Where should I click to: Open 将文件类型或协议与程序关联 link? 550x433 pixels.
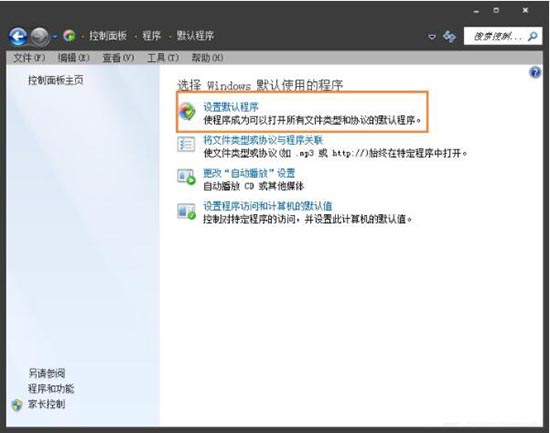(263, 140)
